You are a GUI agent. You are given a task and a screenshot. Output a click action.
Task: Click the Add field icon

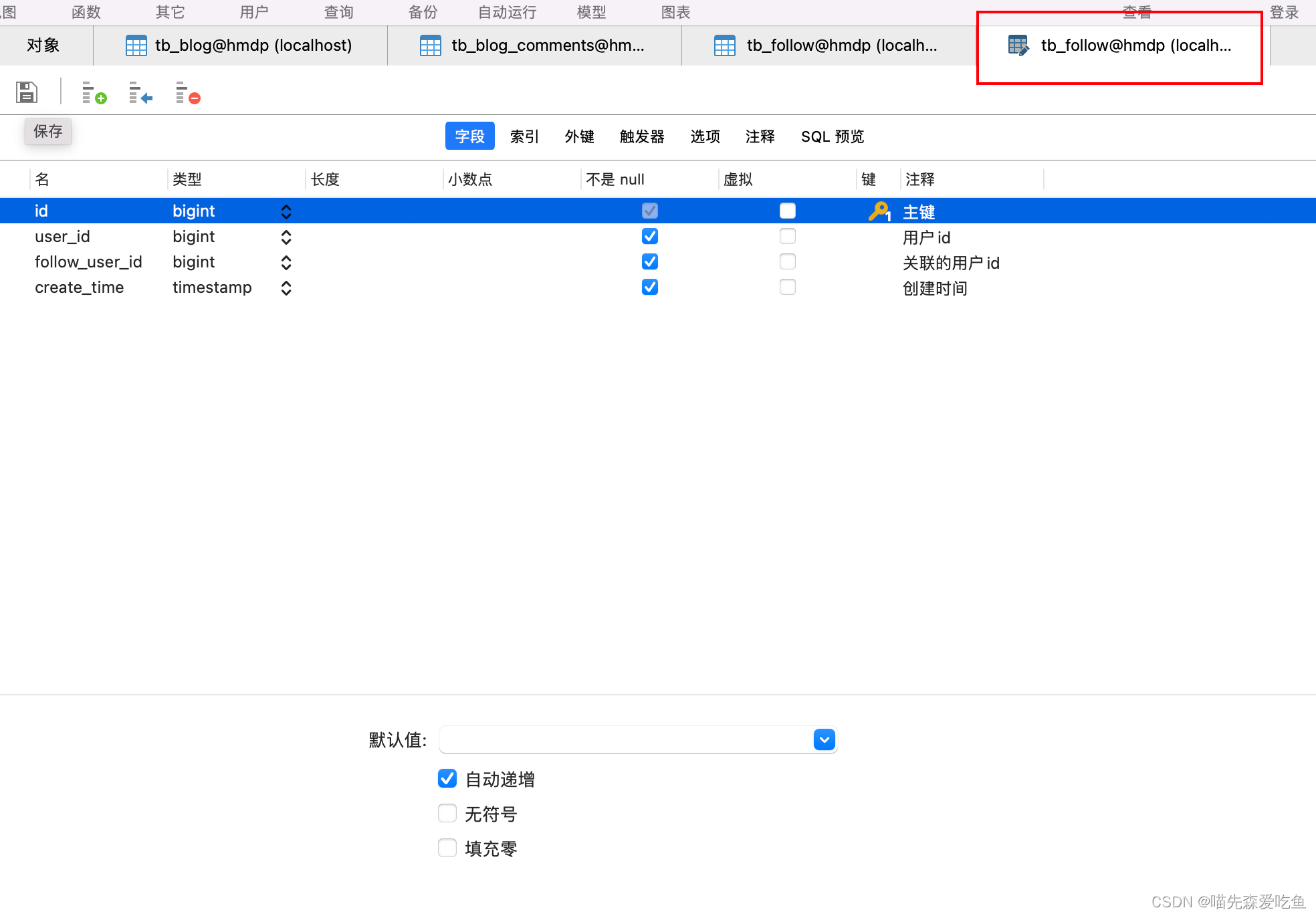tap(94, 93)
